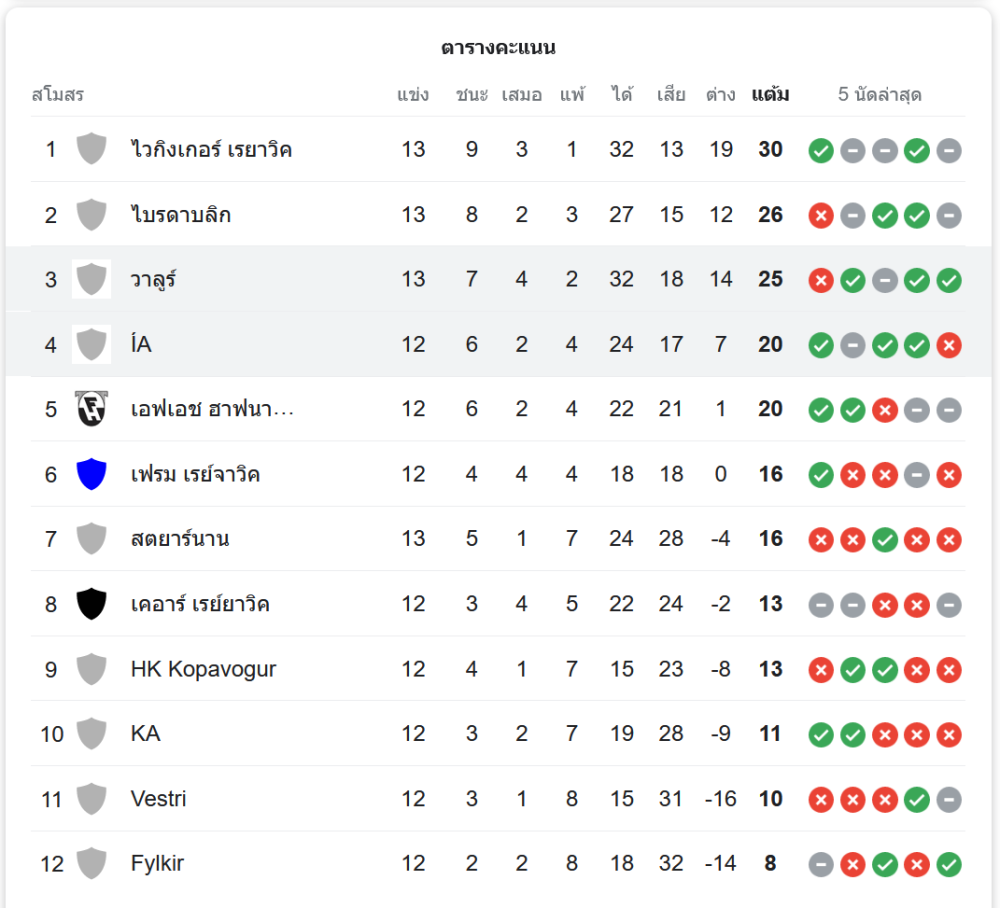Click the เอฟเอช ฮาฟนา club crest icon
The height and width of the screenshot is (908, 1000).
(91, 409)
